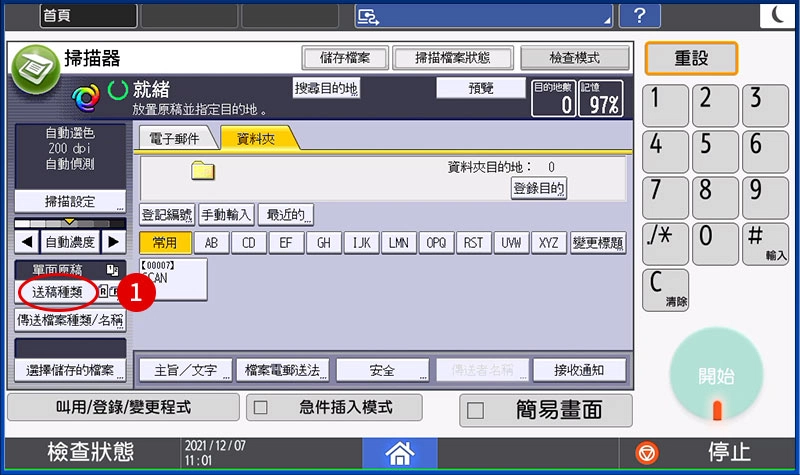Select the OPQ index tab
The image size is (800, 475).
pos(436,243)
